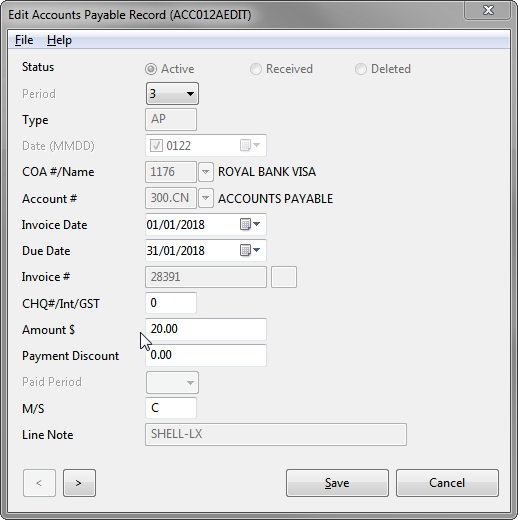Image resolution: width=518 pixels, height=520 pixels.
Task: Select the Received status radio button
Action: [x=256, y=69]
